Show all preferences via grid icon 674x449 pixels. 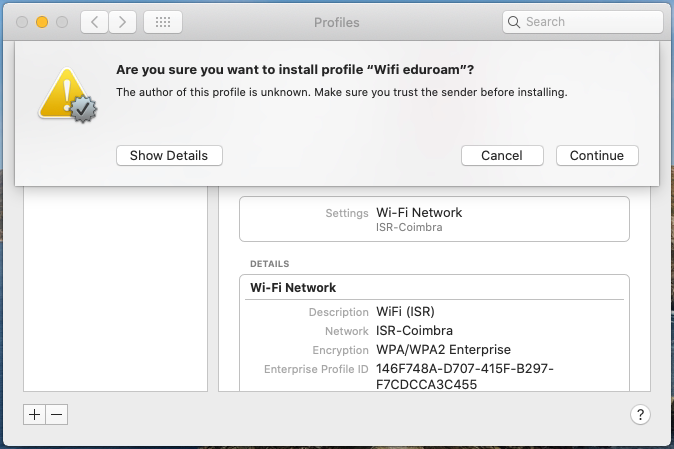click(x=163, y=22)
